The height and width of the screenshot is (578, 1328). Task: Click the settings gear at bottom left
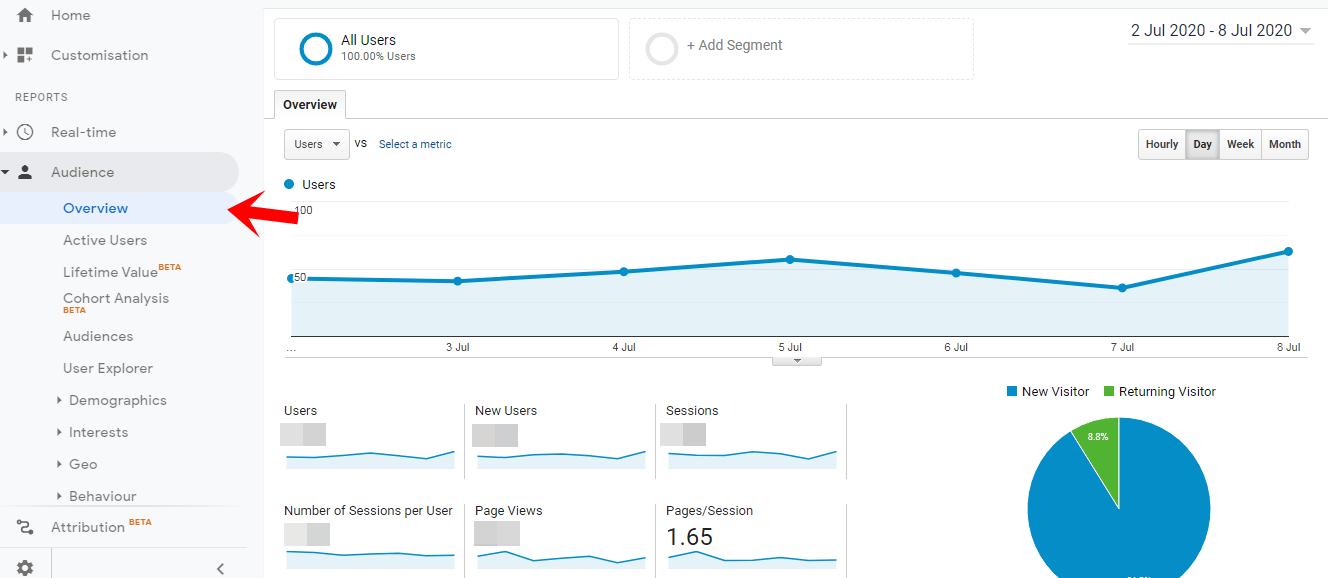tap(24, 565)
